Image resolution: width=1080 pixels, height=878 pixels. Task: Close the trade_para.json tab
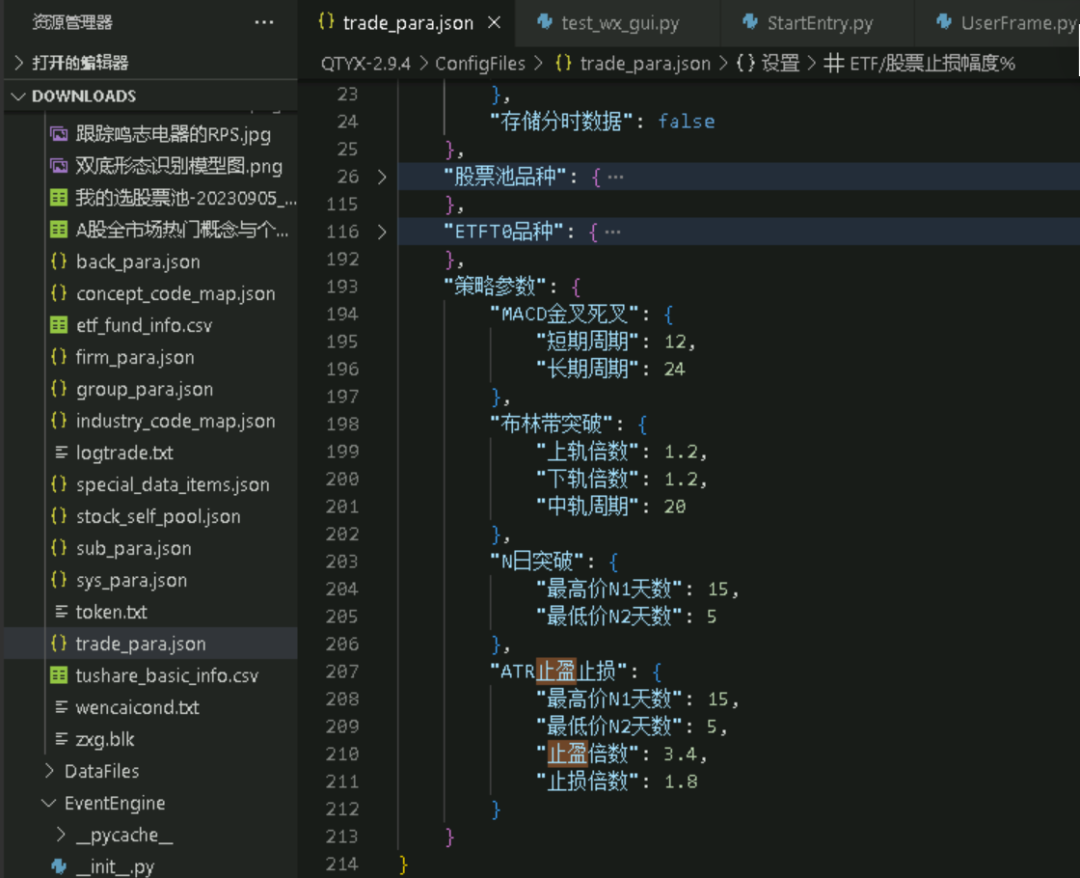coord(494,23)
